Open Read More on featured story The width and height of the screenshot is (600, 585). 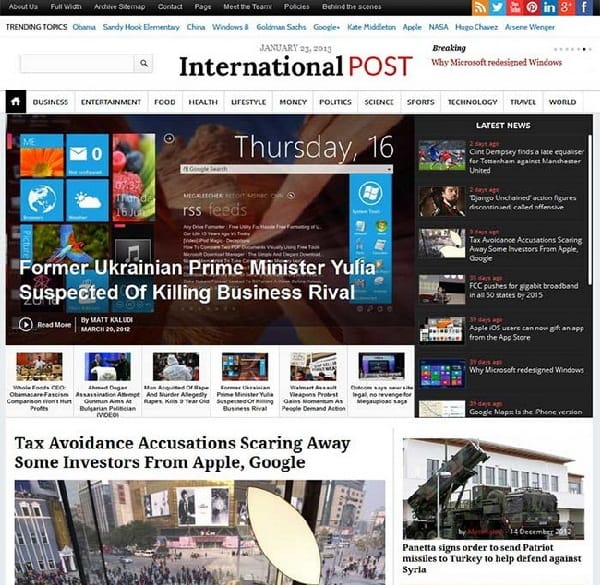54,325
